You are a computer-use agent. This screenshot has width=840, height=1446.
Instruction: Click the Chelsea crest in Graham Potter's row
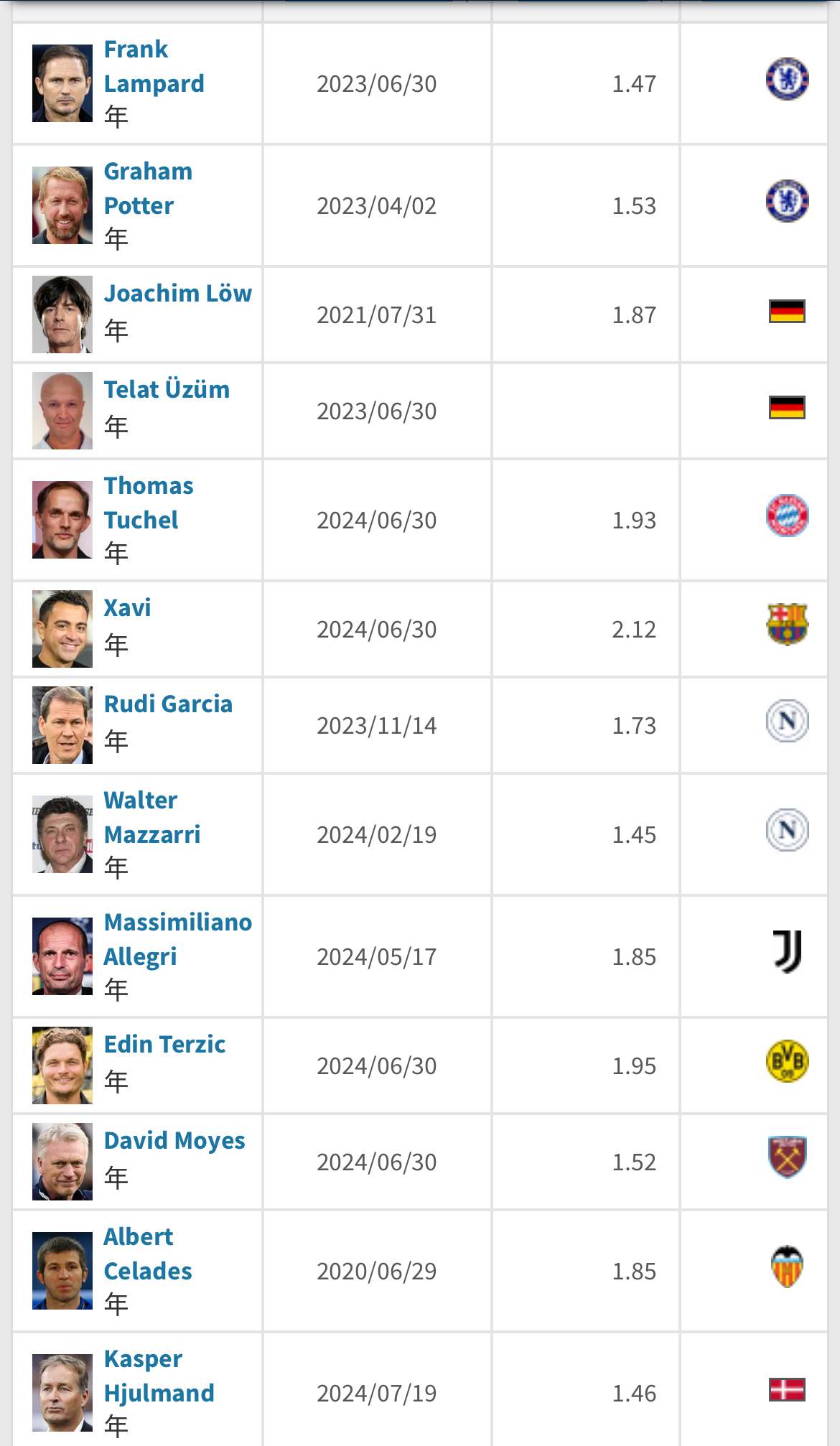[787, 201]
